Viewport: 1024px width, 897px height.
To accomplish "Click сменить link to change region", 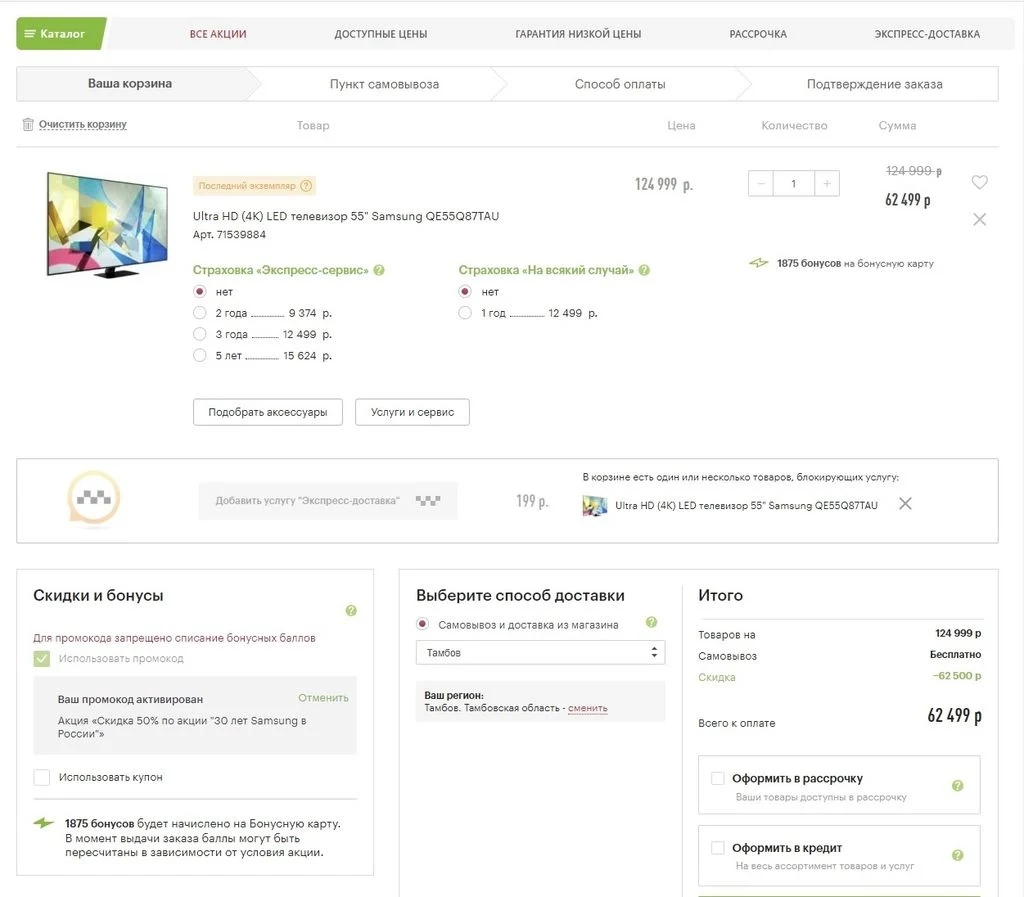I will pyautogui.click(x=588, y=708).
